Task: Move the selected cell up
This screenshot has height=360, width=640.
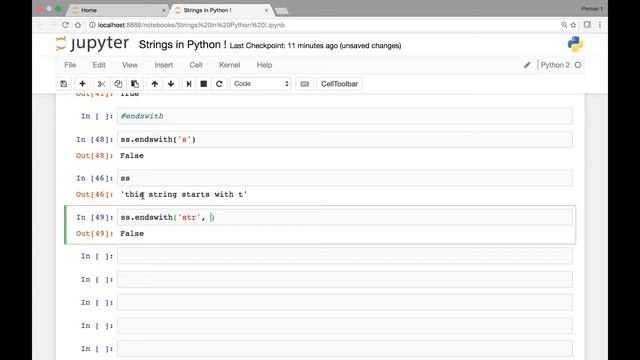Action: coord(155,84)
